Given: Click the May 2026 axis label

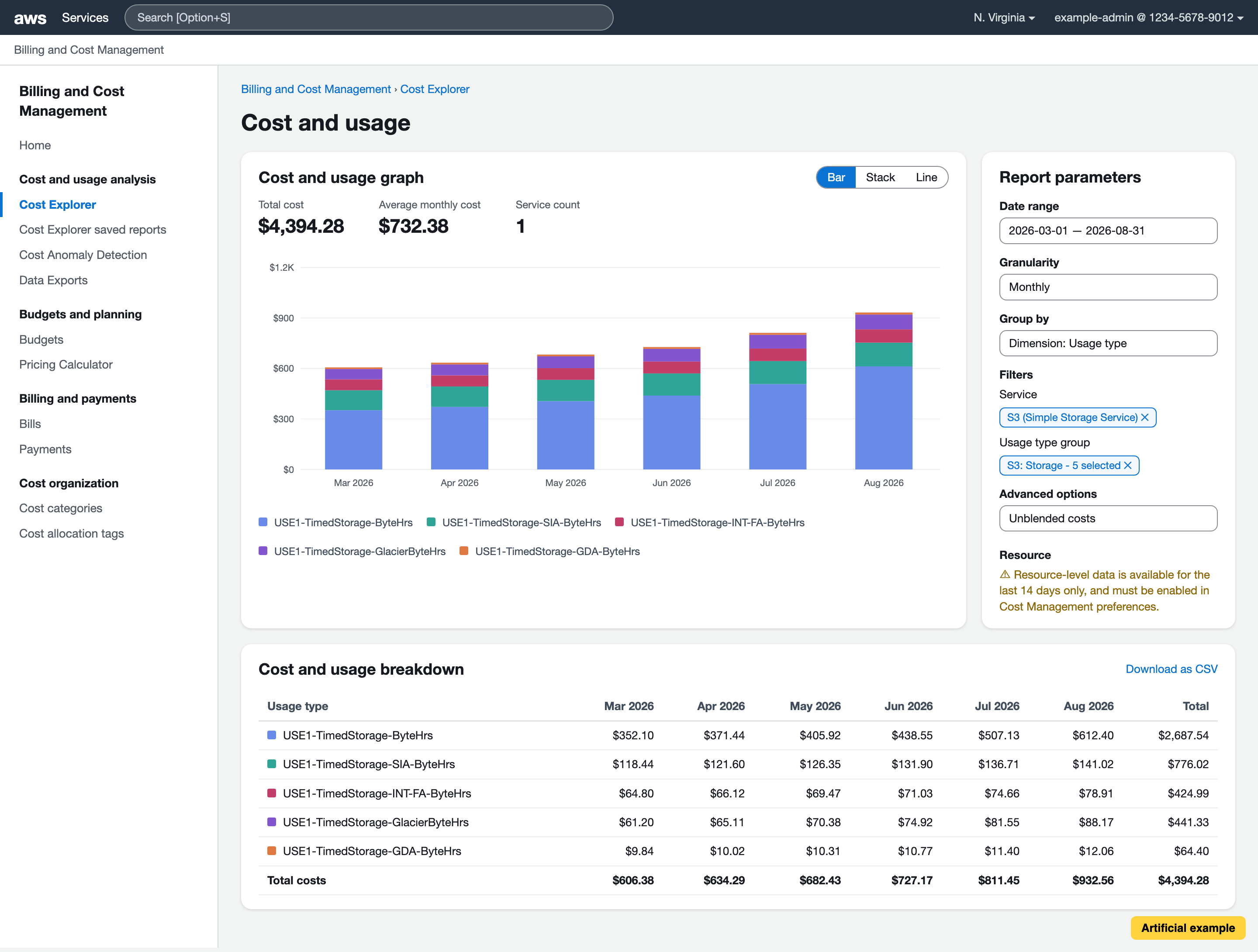Looking at the screenshot, I should 565,483.
